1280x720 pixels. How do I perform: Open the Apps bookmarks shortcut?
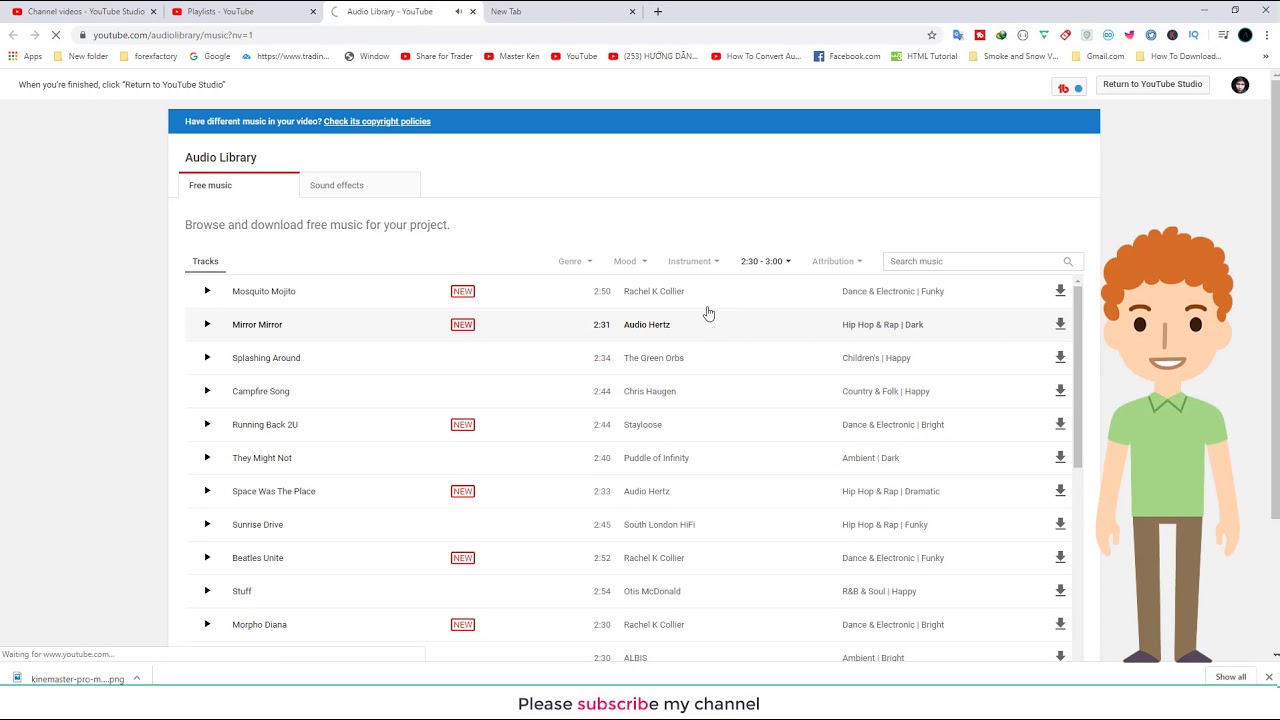(25, 56)
